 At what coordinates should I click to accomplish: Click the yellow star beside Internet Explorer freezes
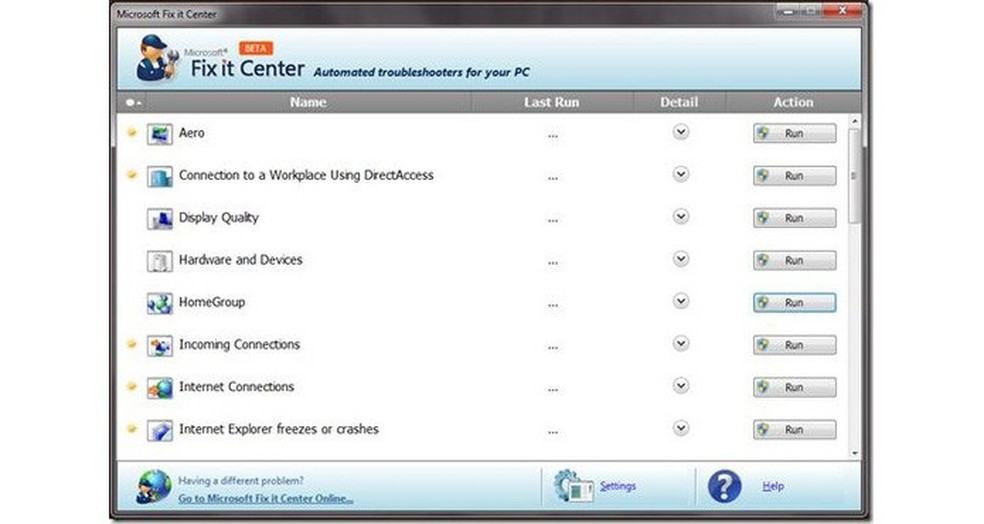click(x=132, y=429)
